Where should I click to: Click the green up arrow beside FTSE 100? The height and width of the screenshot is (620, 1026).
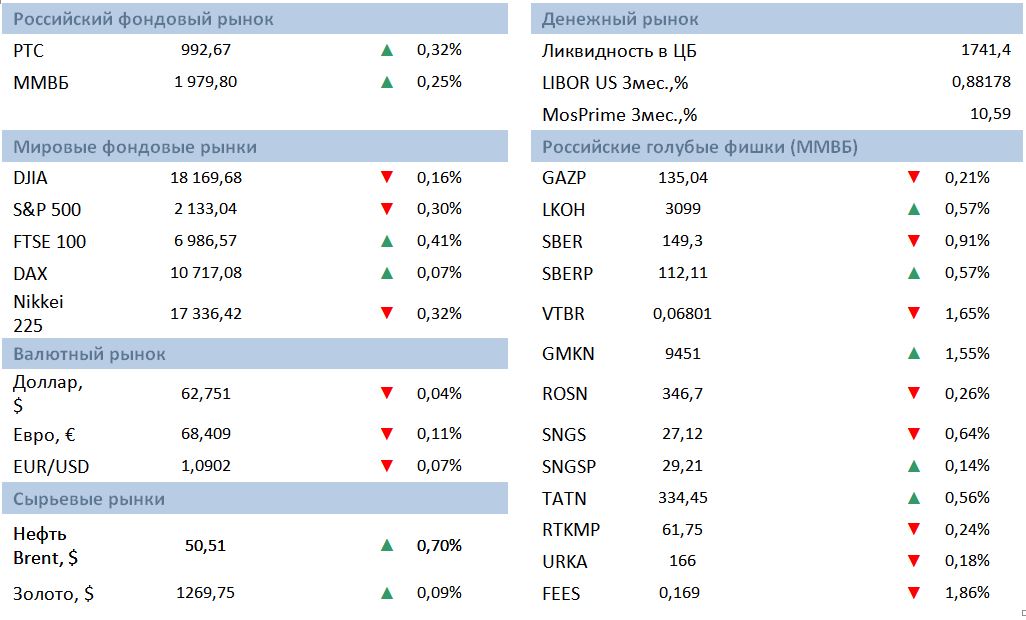tap(386, 241)
